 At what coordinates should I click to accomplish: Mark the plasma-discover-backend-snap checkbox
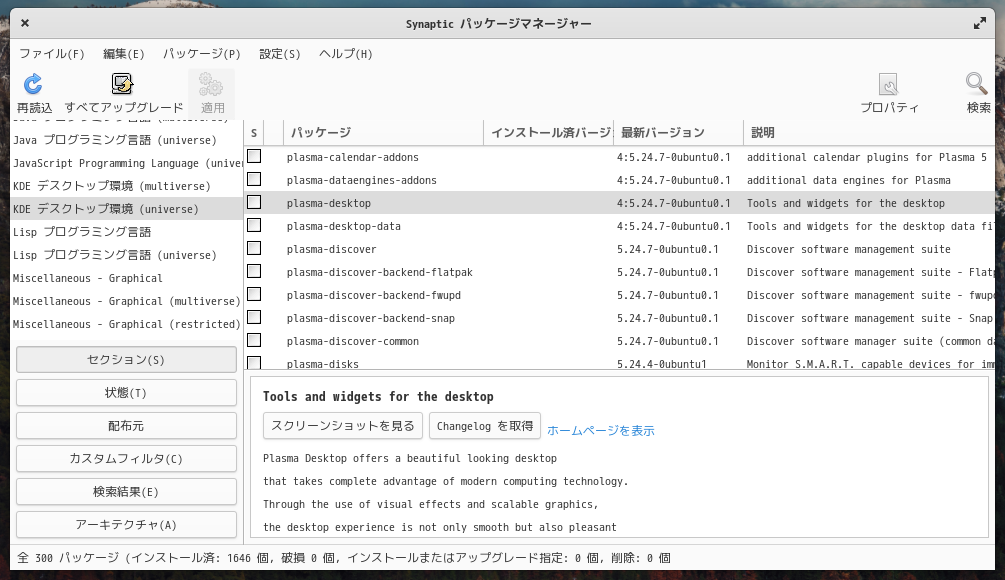pos(254,317)
